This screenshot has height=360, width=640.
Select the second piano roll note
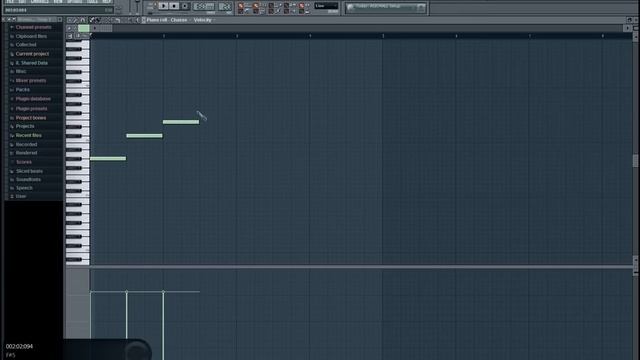(144, 136)
